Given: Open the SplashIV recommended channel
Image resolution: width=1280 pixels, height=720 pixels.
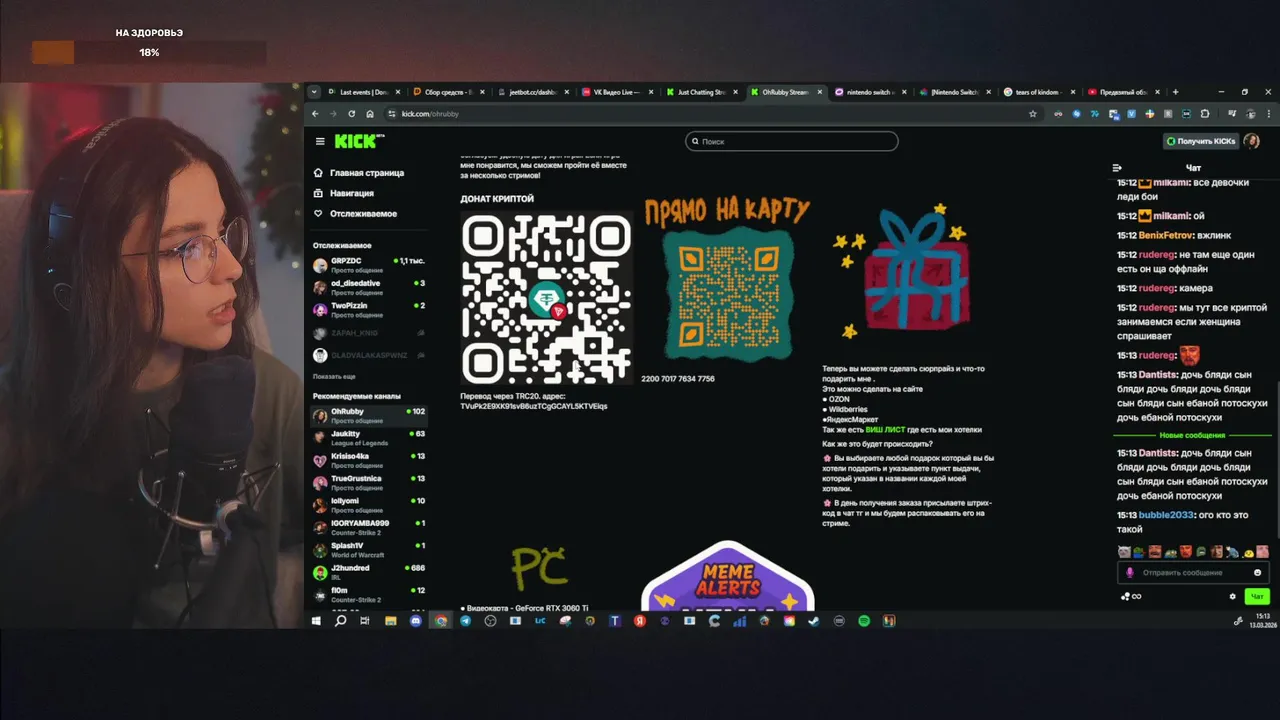Looking at the screenshot, I should [368, 549].
